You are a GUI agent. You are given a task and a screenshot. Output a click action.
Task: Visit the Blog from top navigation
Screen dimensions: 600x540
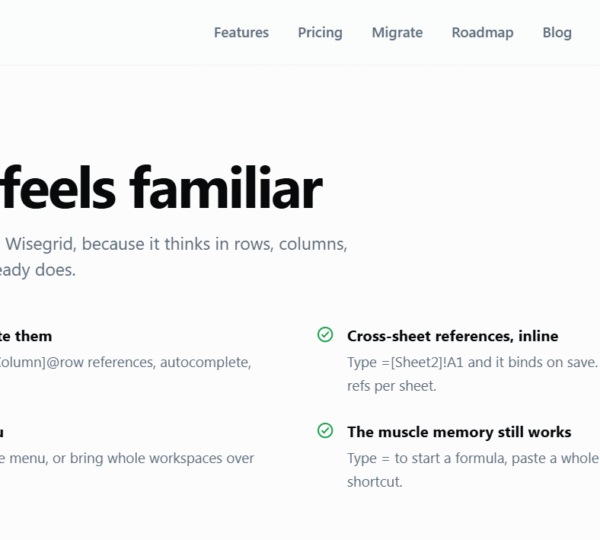coord(557,33)
